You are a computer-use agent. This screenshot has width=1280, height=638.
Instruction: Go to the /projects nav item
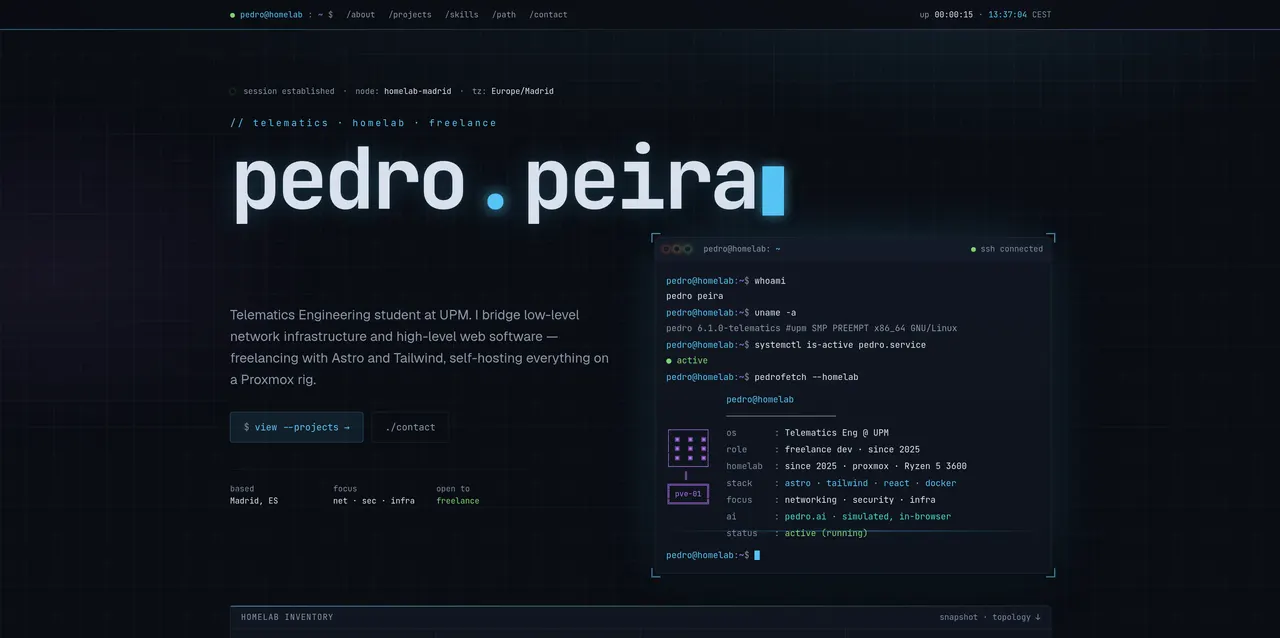tap(410, 15)
